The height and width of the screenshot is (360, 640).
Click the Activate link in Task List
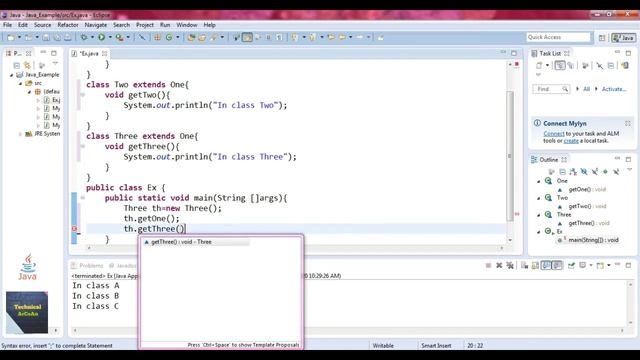[613, 89]
